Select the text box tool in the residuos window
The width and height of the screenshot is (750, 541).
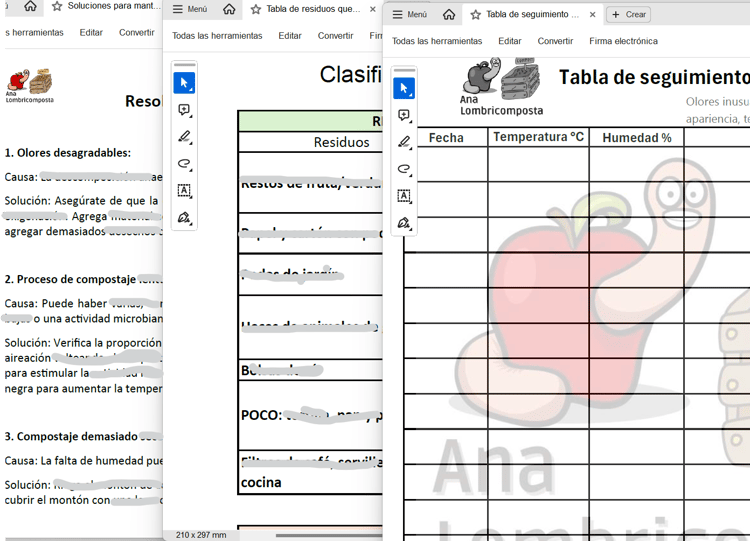point(184,190)
